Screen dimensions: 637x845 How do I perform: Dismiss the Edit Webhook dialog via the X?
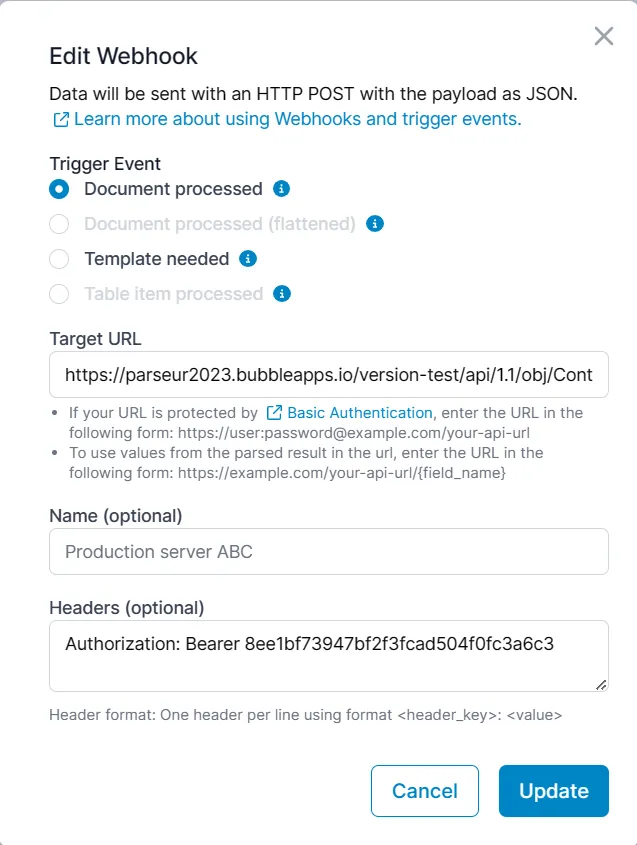[603, 36]
